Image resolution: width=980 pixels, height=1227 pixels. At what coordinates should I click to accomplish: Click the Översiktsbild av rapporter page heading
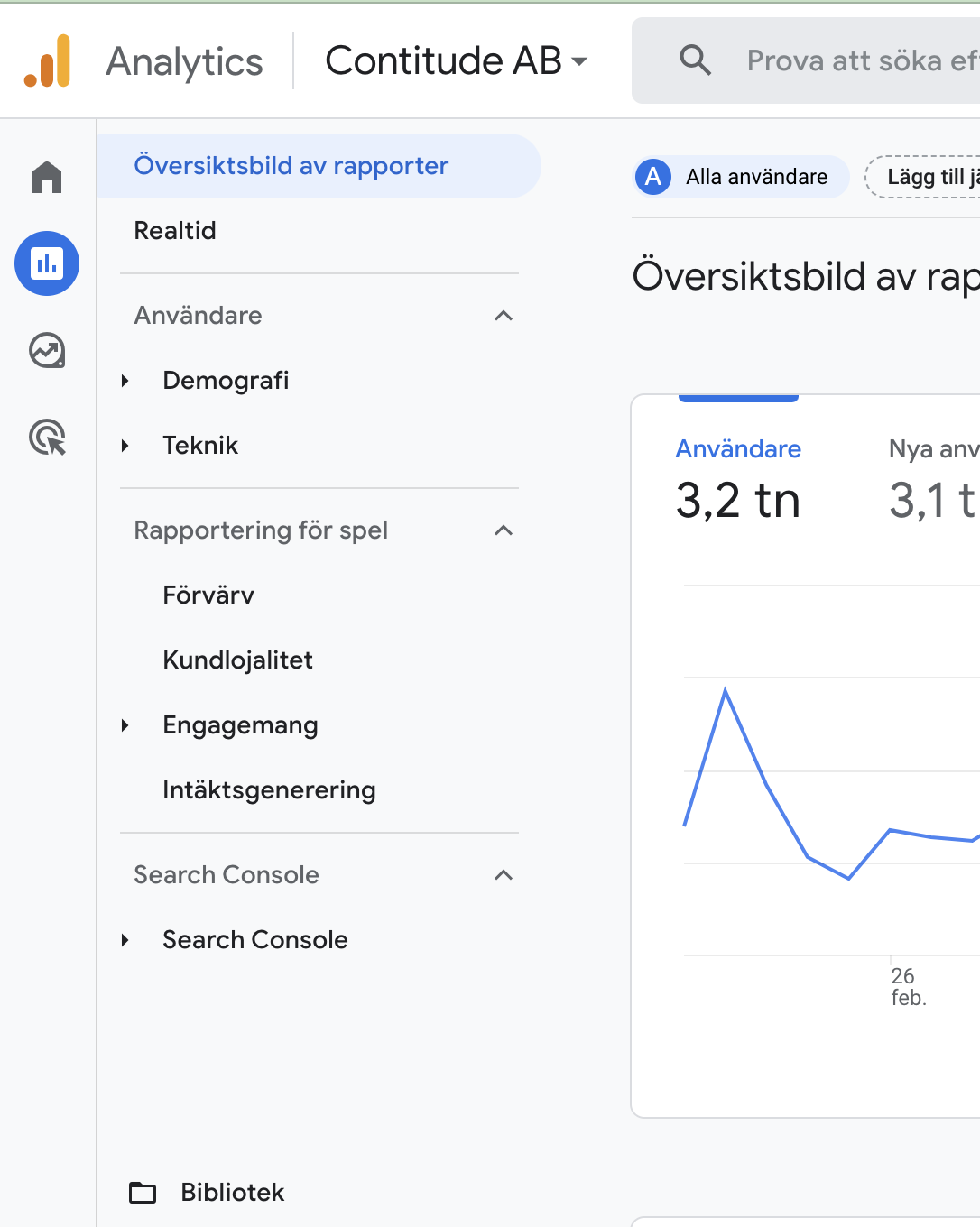[x=806, y=276]
